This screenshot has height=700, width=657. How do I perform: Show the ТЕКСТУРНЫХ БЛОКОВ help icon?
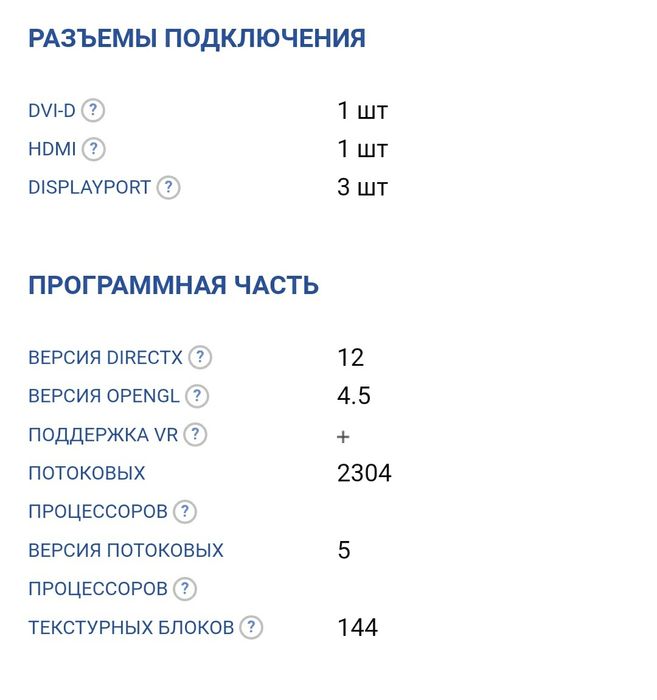pos(251,628)
